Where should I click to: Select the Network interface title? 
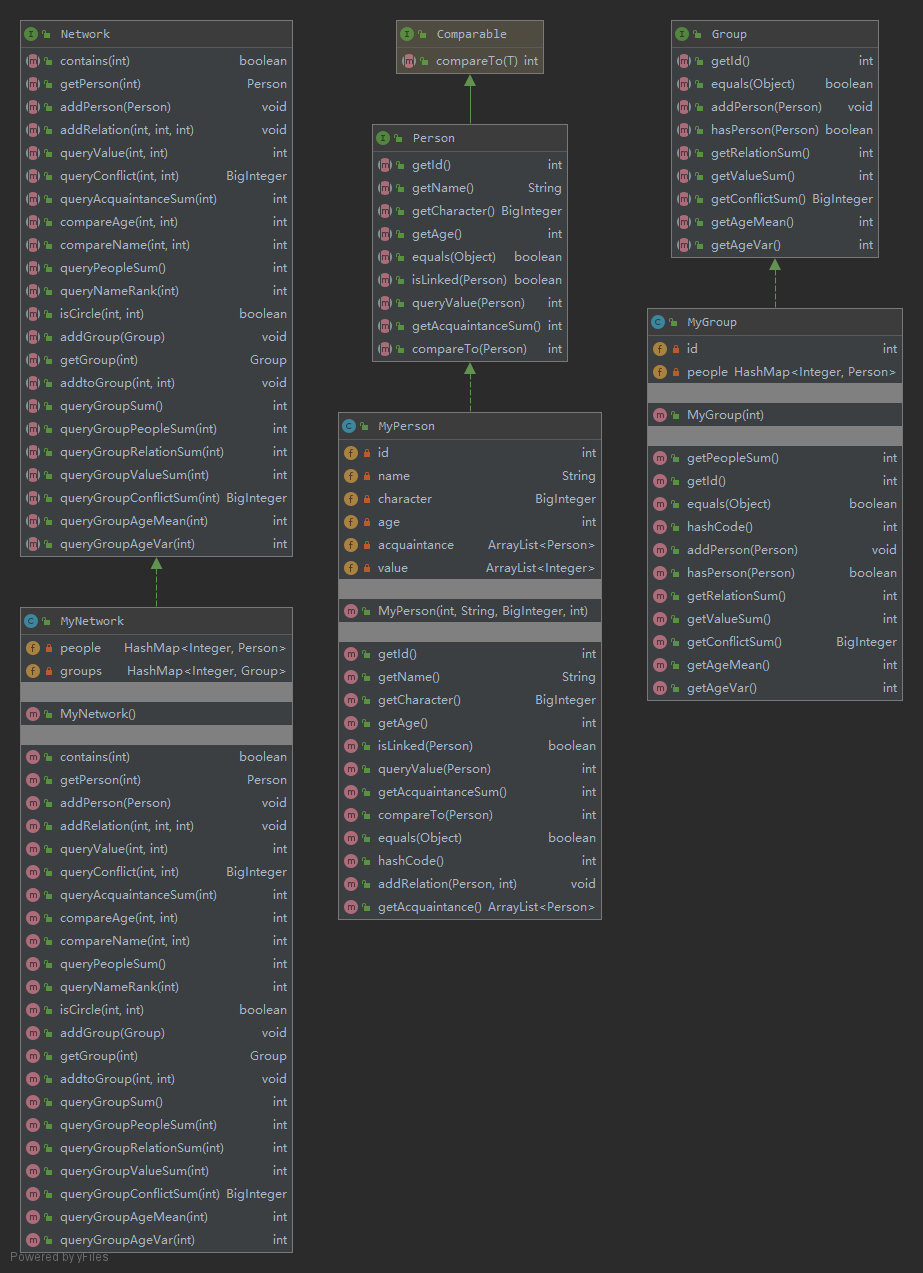point(85,34)
